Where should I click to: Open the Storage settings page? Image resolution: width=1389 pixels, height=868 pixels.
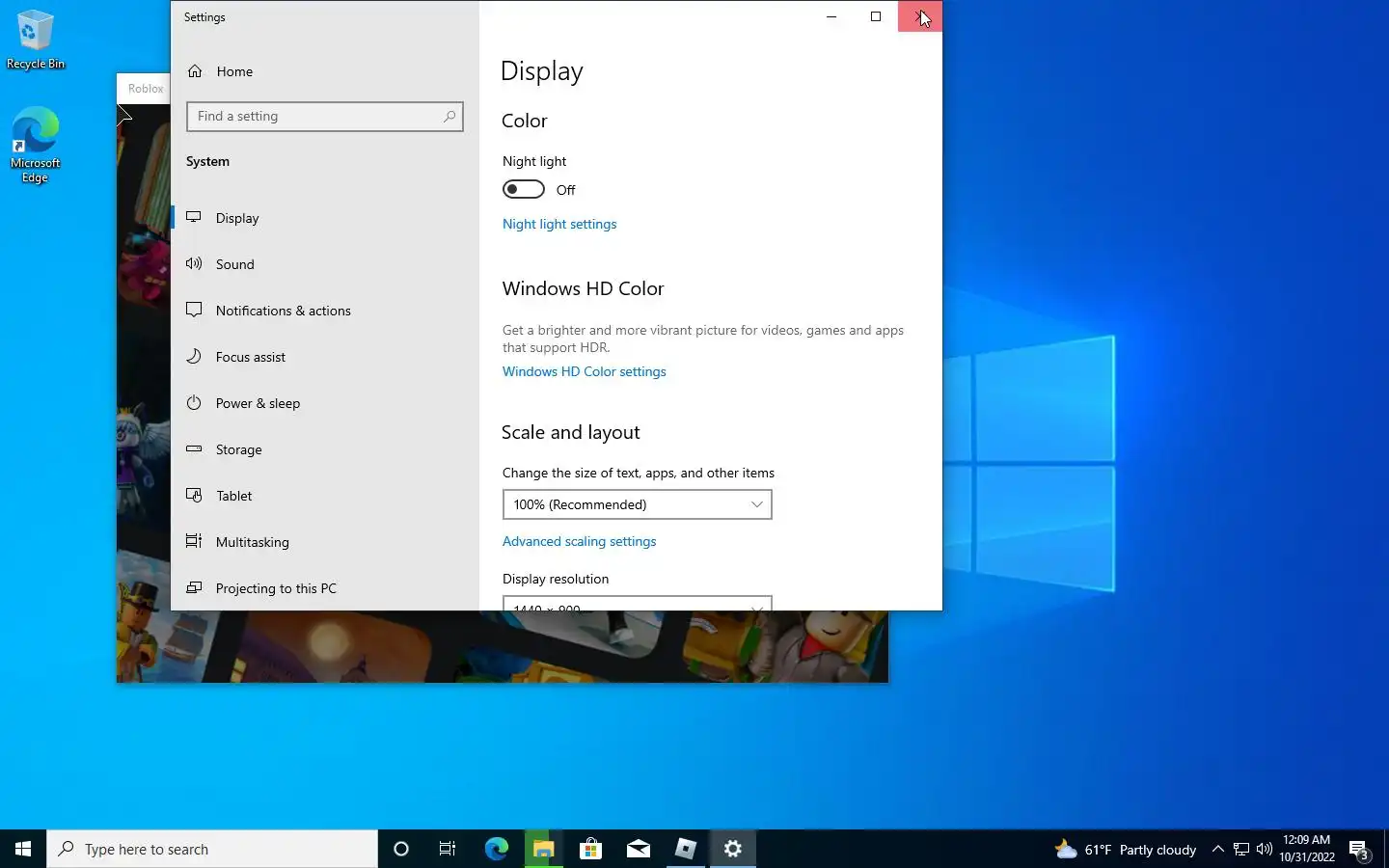point(324,449)
